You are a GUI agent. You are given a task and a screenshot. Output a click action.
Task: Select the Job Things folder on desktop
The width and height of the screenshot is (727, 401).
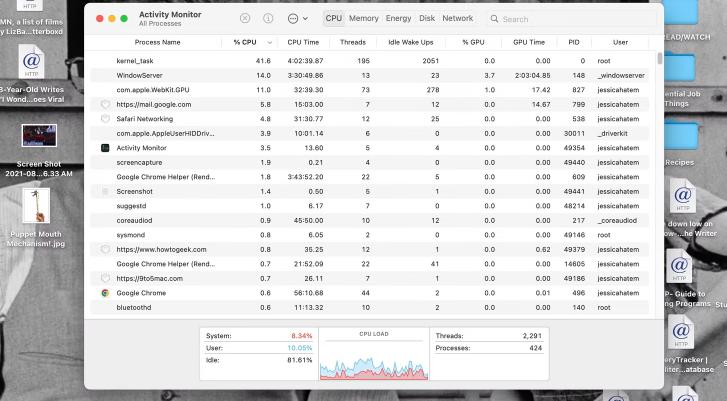pos(680,68)
